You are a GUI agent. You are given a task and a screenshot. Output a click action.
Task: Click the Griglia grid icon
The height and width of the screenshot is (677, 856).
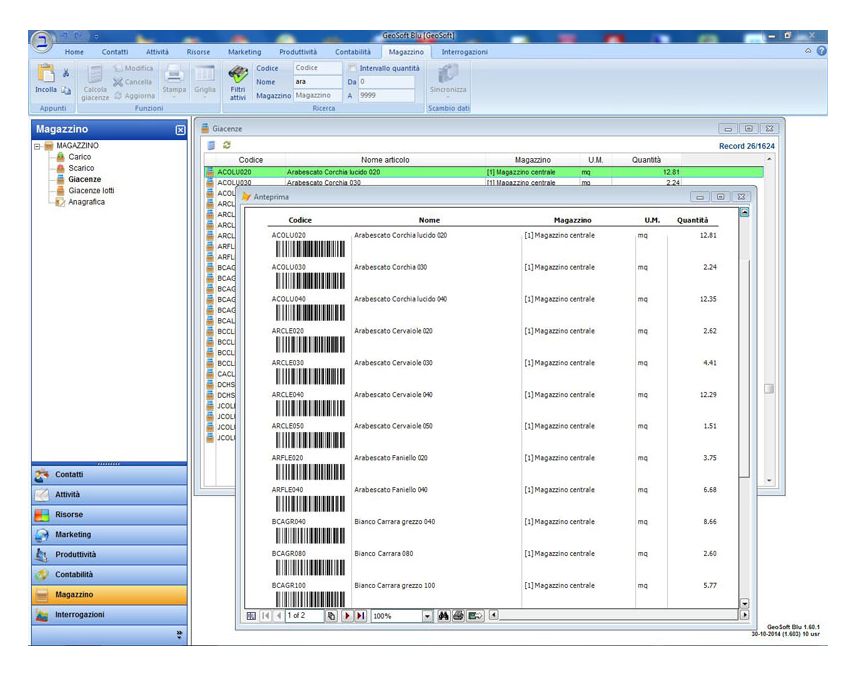[x=205, y=73]
